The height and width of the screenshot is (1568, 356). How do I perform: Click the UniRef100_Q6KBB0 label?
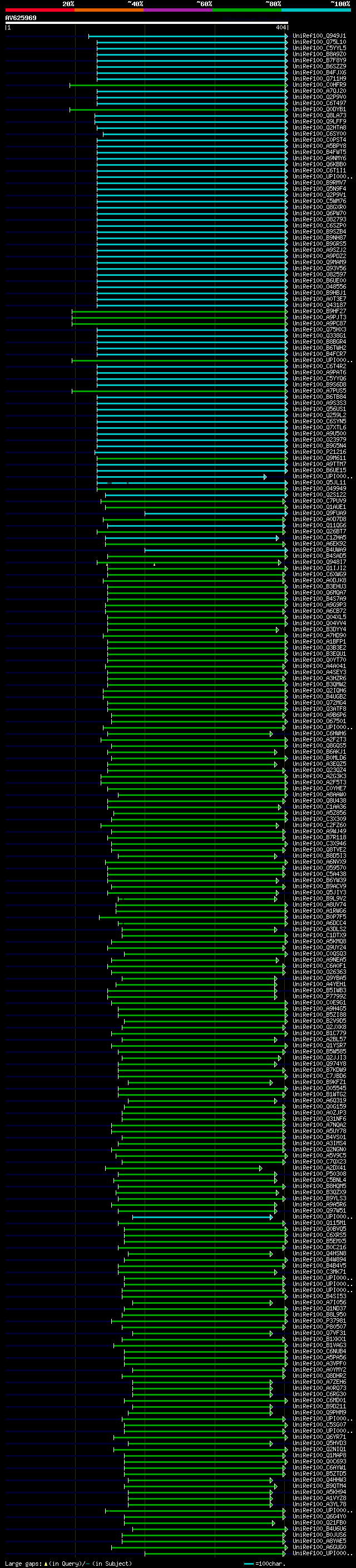[x=319, y=164]
